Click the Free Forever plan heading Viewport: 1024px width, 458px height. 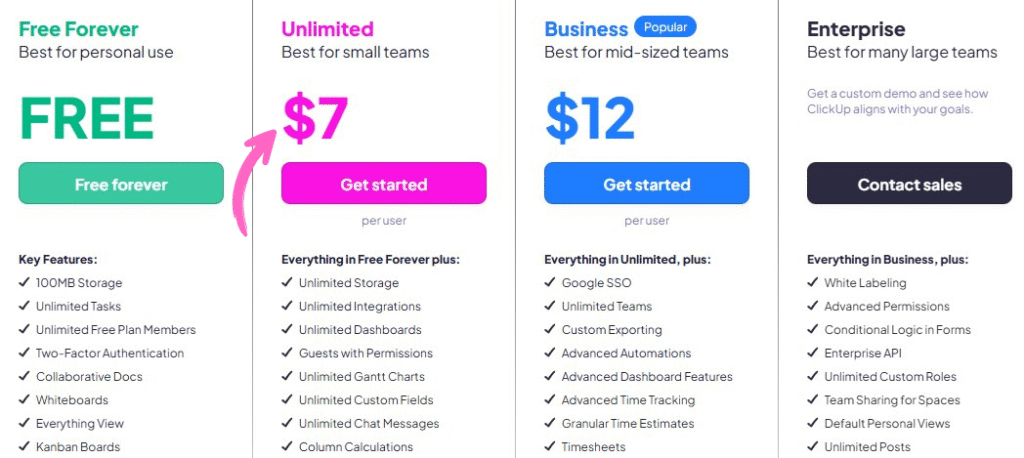click(x=79, y=29)
